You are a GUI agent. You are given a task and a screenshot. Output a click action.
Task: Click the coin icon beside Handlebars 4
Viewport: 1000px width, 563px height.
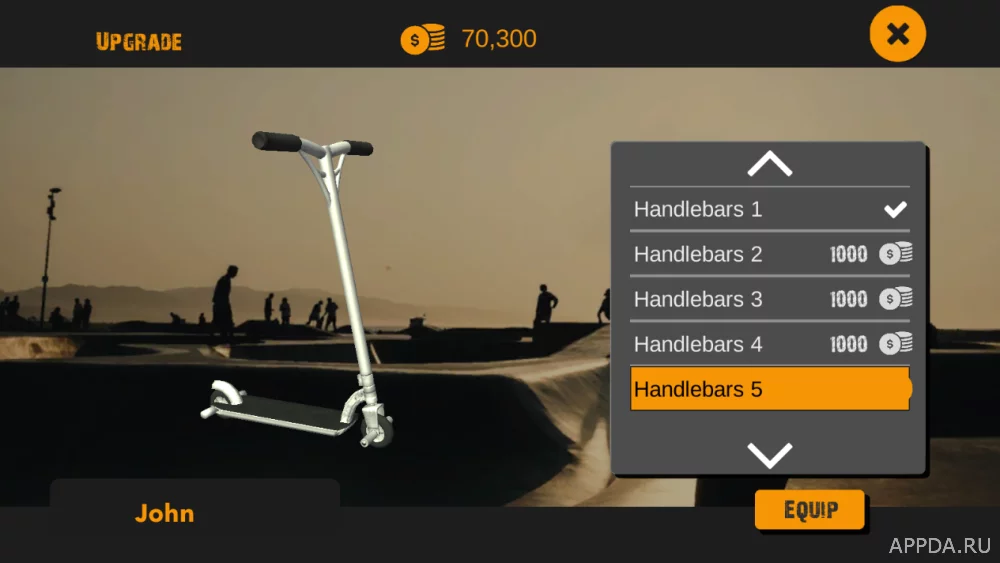click(895, 344)
